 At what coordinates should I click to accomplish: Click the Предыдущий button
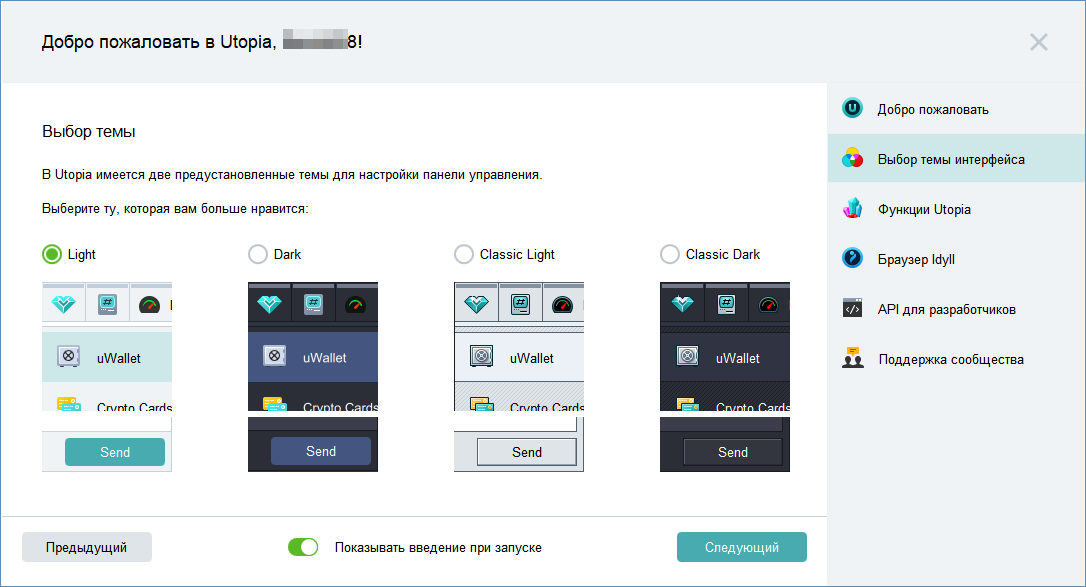[x=87, y=547]
